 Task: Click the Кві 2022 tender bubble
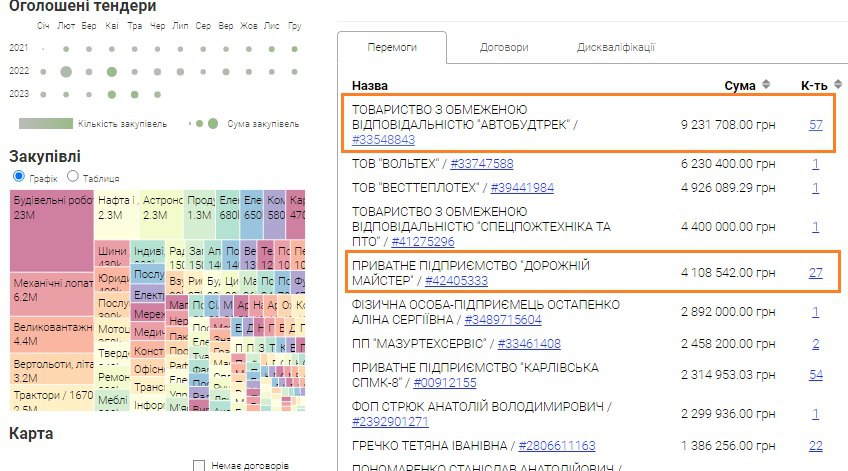click(112, 71)
